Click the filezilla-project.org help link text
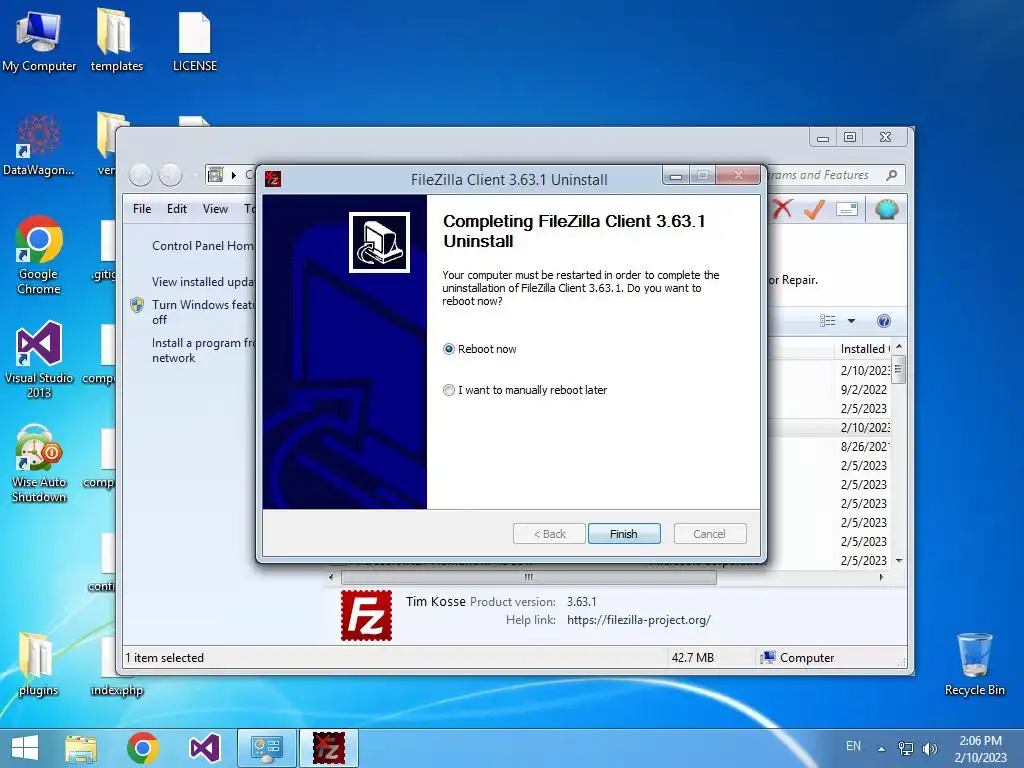1024x768 pixels. 639,620
